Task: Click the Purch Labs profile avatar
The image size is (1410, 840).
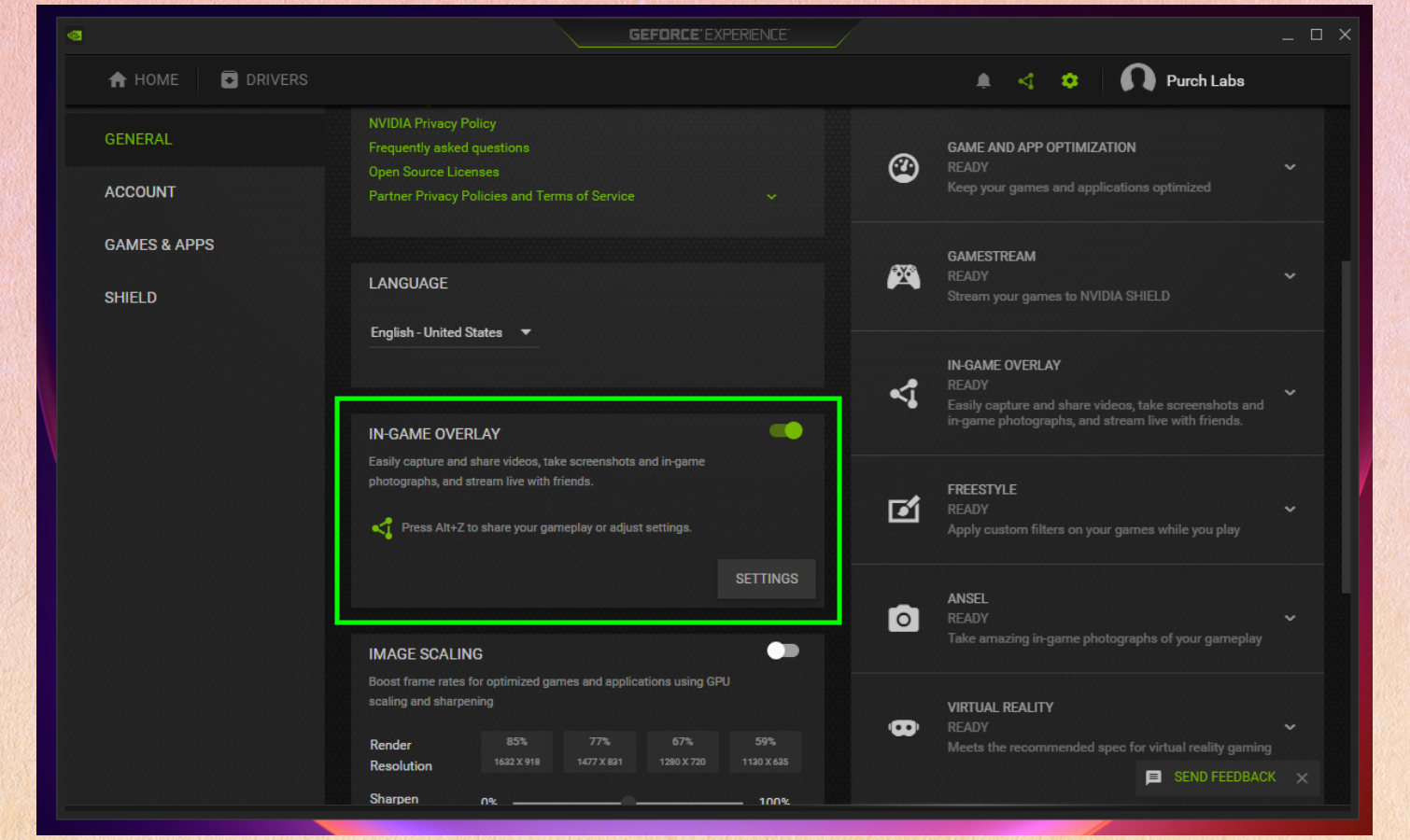Action: [1137, 79]
